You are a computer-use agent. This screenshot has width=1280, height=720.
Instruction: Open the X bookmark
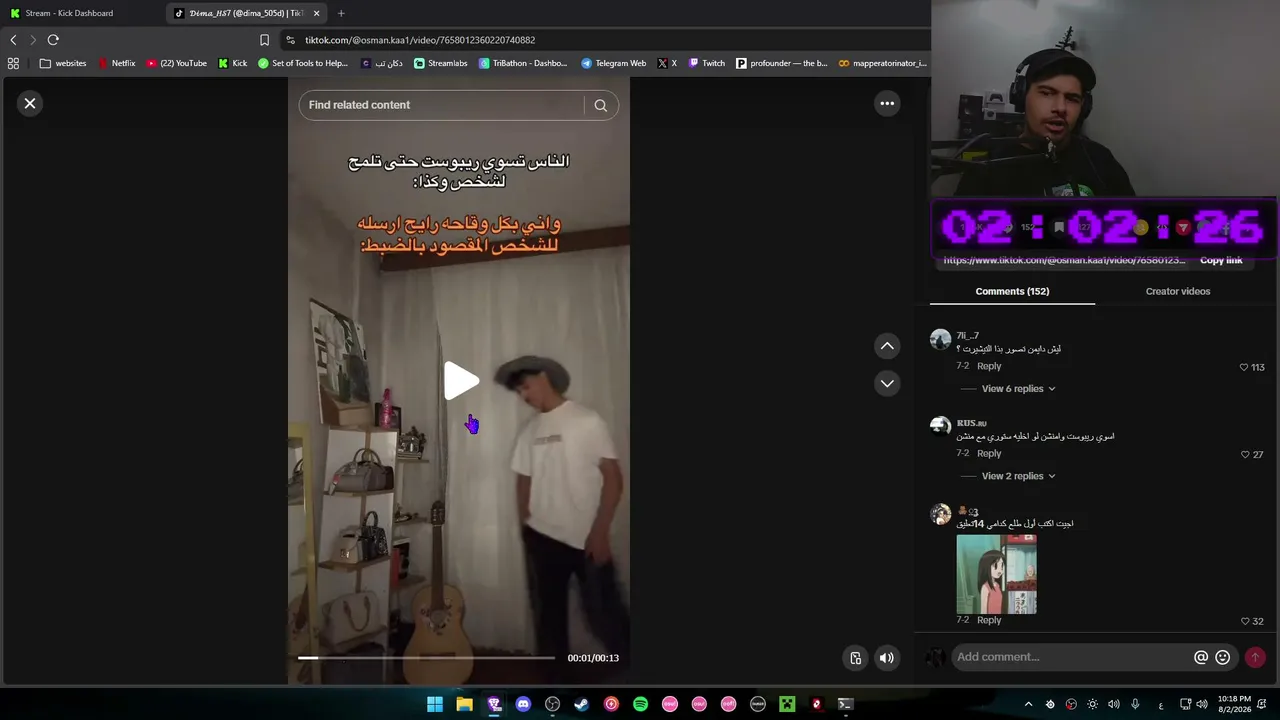point(667,63)
